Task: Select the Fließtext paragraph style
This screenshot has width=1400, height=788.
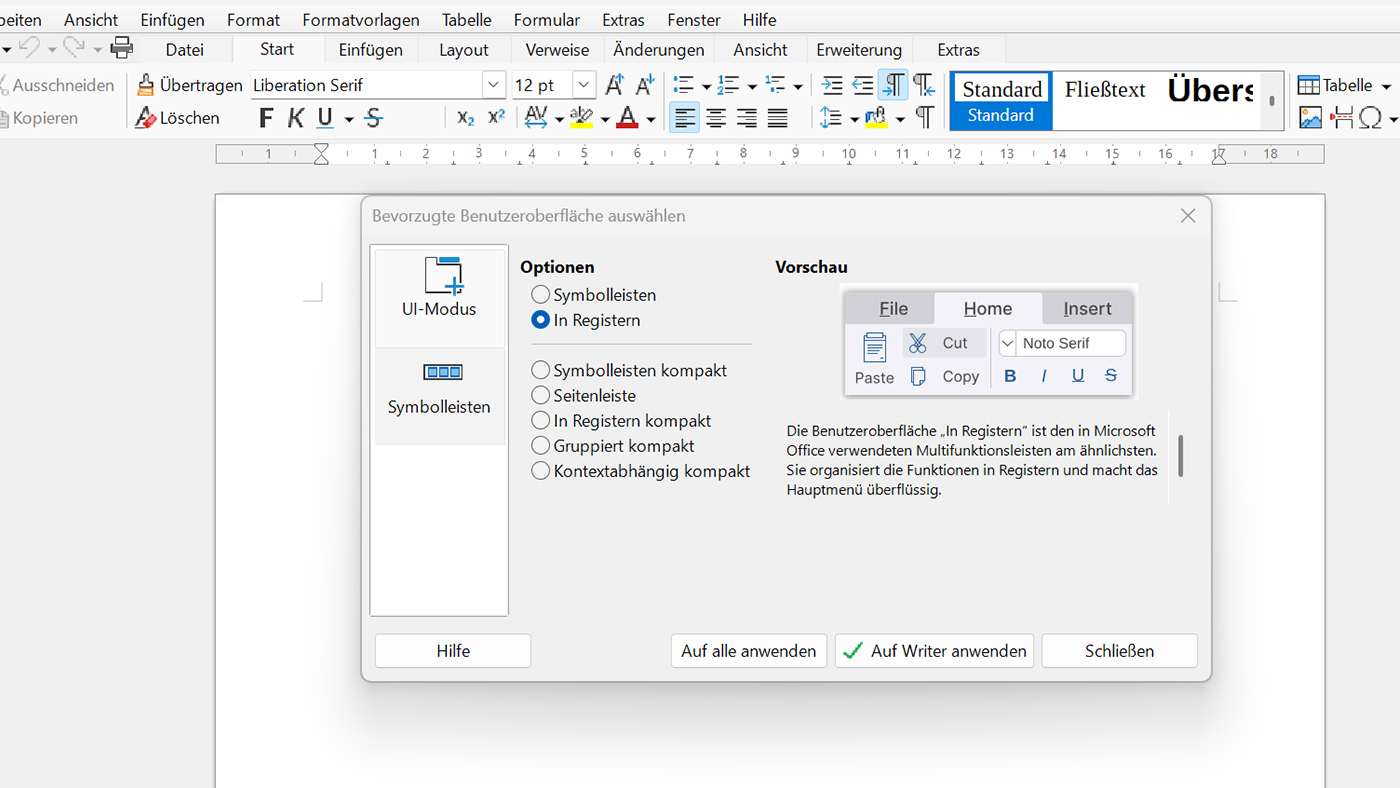Action: (x=1105, y=90)
